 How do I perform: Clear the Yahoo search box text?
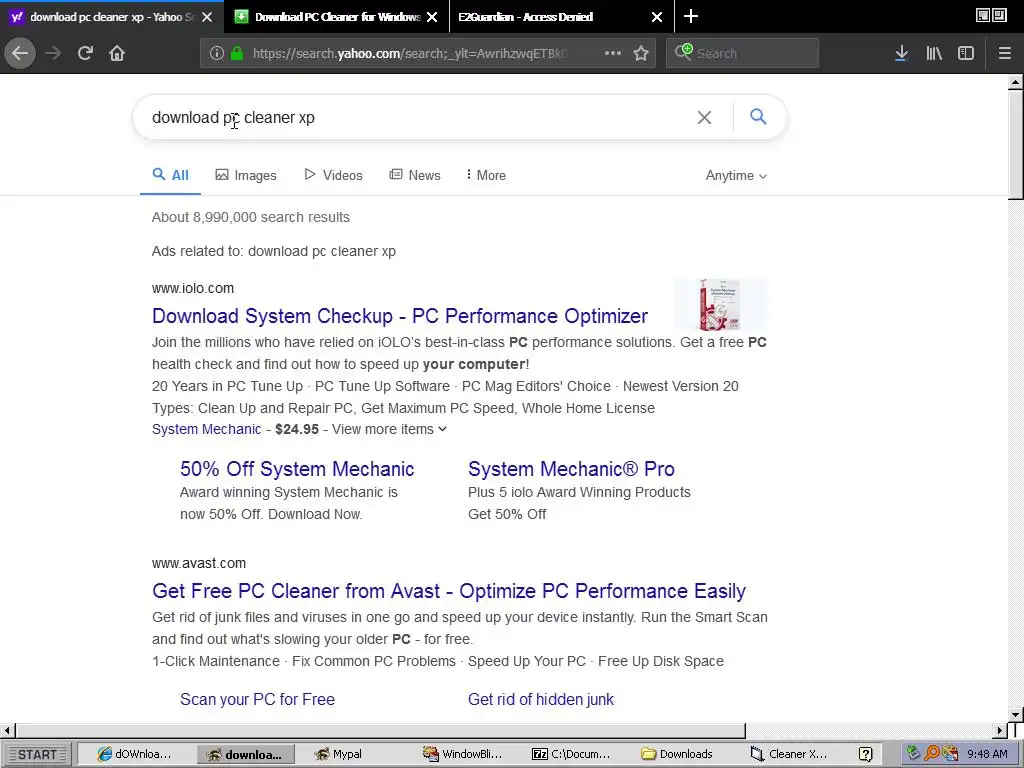[704, 118]
